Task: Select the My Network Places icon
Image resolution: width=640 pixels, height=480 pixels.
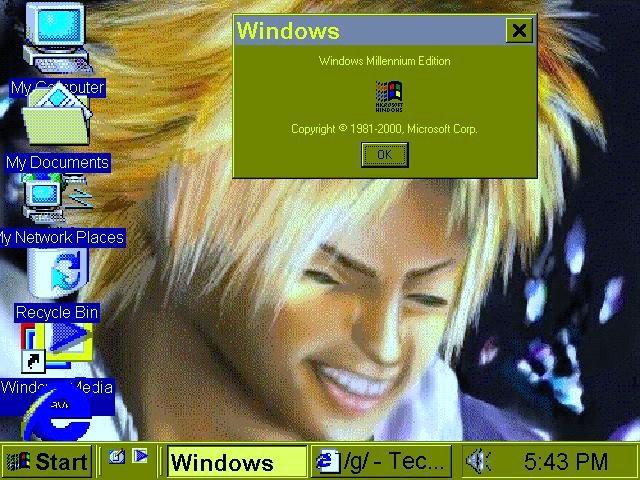Action: click(57, 198)
